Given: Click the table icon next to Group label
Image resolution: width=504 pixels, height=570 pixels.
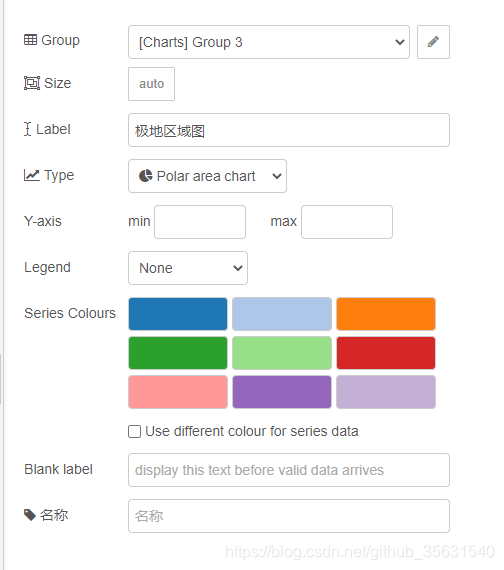Looking at the screenshot, I should coord(31,40).
